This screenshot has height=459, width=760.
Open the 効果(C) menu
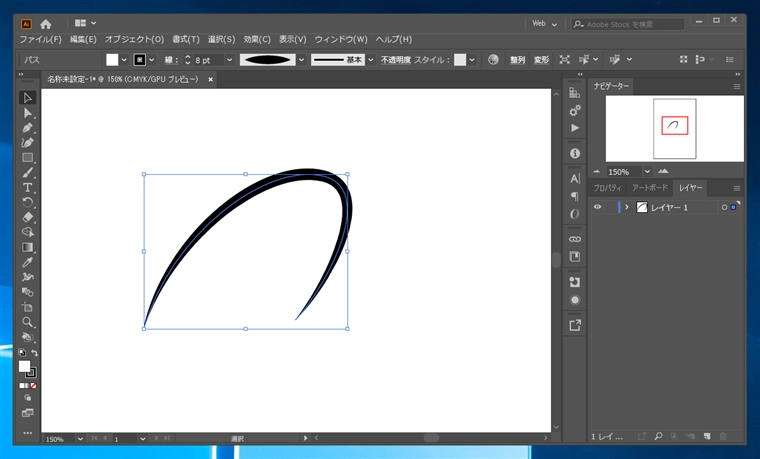coord(257,39)
